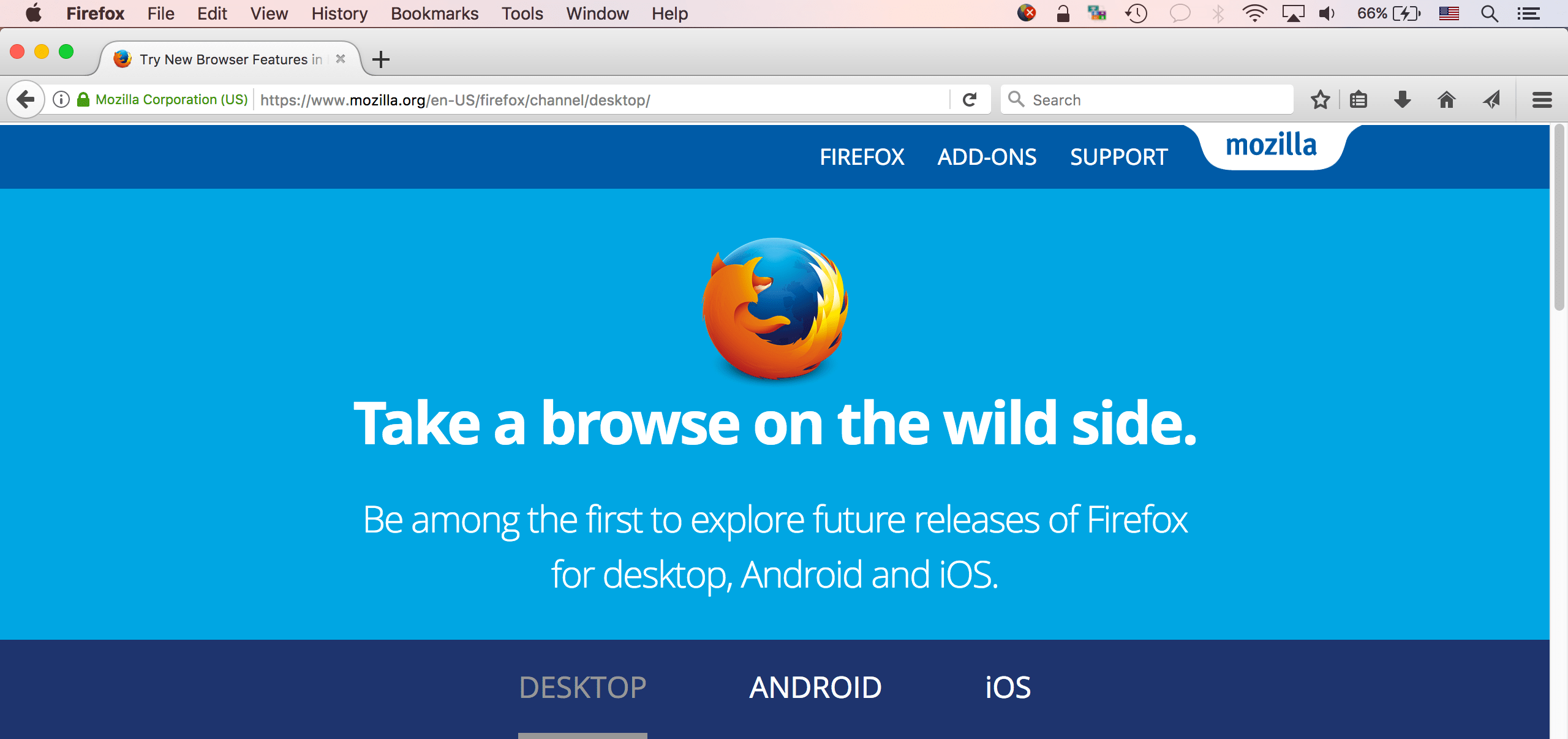This screenshot has height=739, width=1568.
Task: Open the hamburger menu button
Action: [x=1542, y=99]
